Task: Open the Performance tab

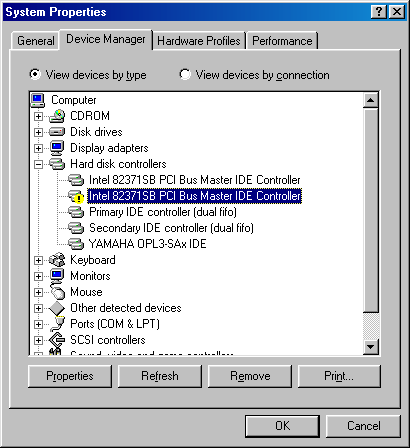Action: pos(282,41)
